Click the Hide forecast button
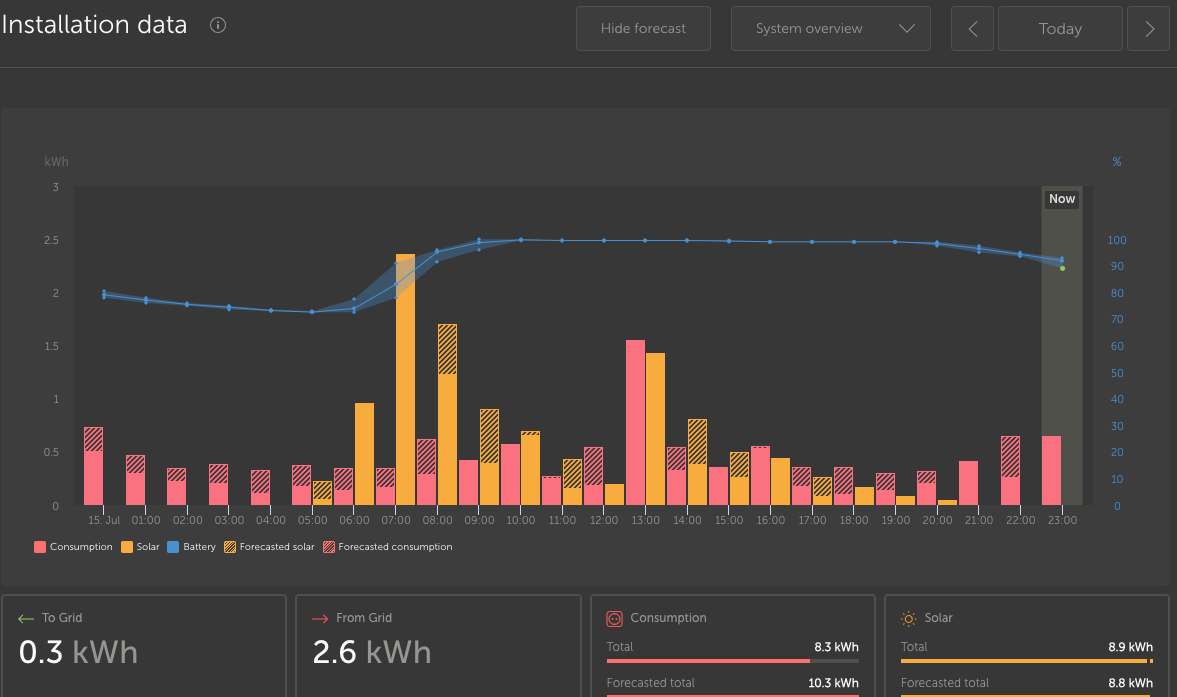1177x697 pixels. (x=643, y=29)
